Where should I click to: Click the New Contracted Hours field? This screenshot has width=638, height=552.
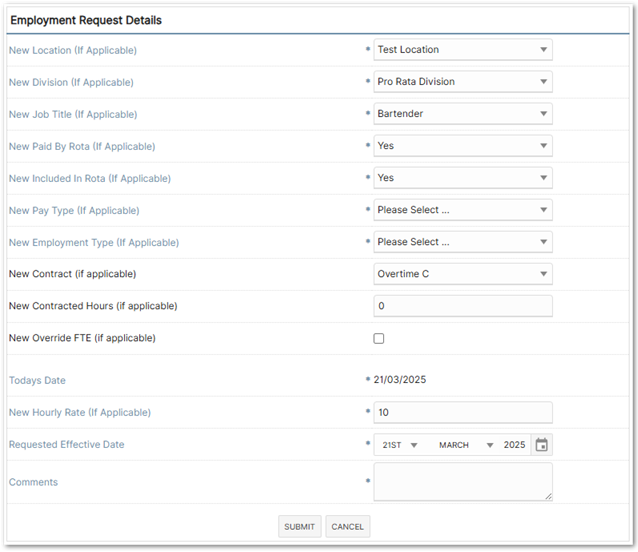[463, 306]
